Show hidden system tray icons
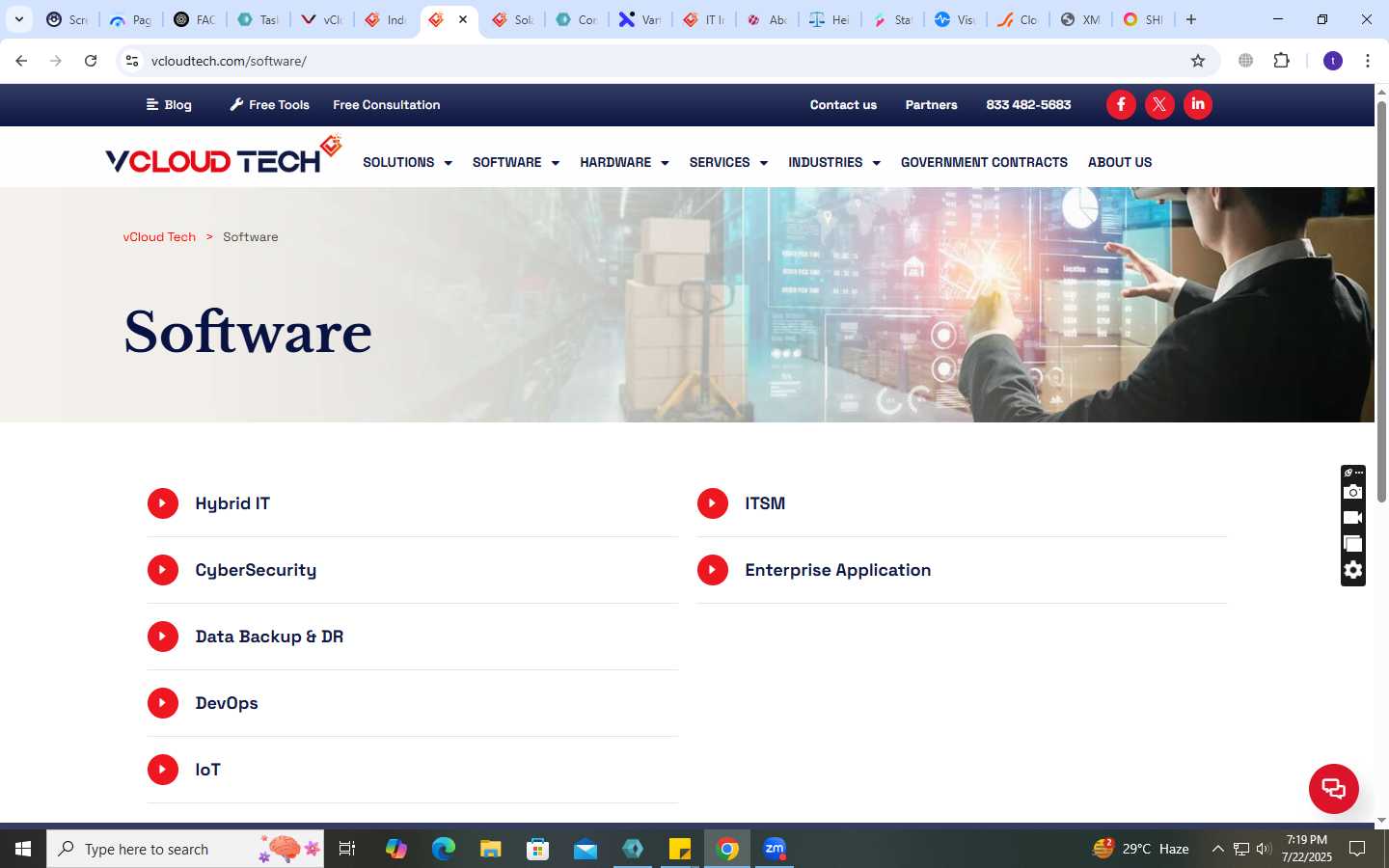The height and width of the screenshot is (868, 1389). (1217, 849)
